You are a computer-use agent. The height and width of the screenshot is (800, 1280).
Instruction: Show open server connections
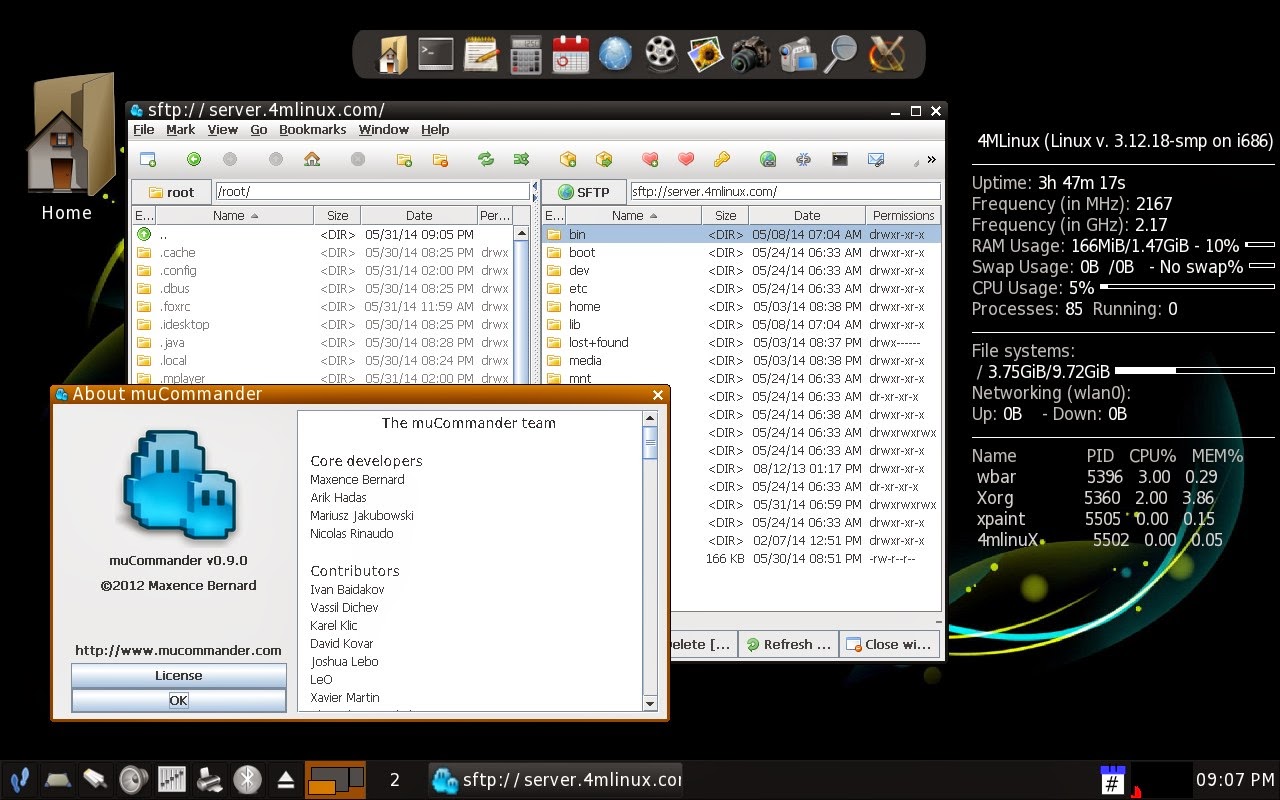pyautogui.click(x=803, y=159)
